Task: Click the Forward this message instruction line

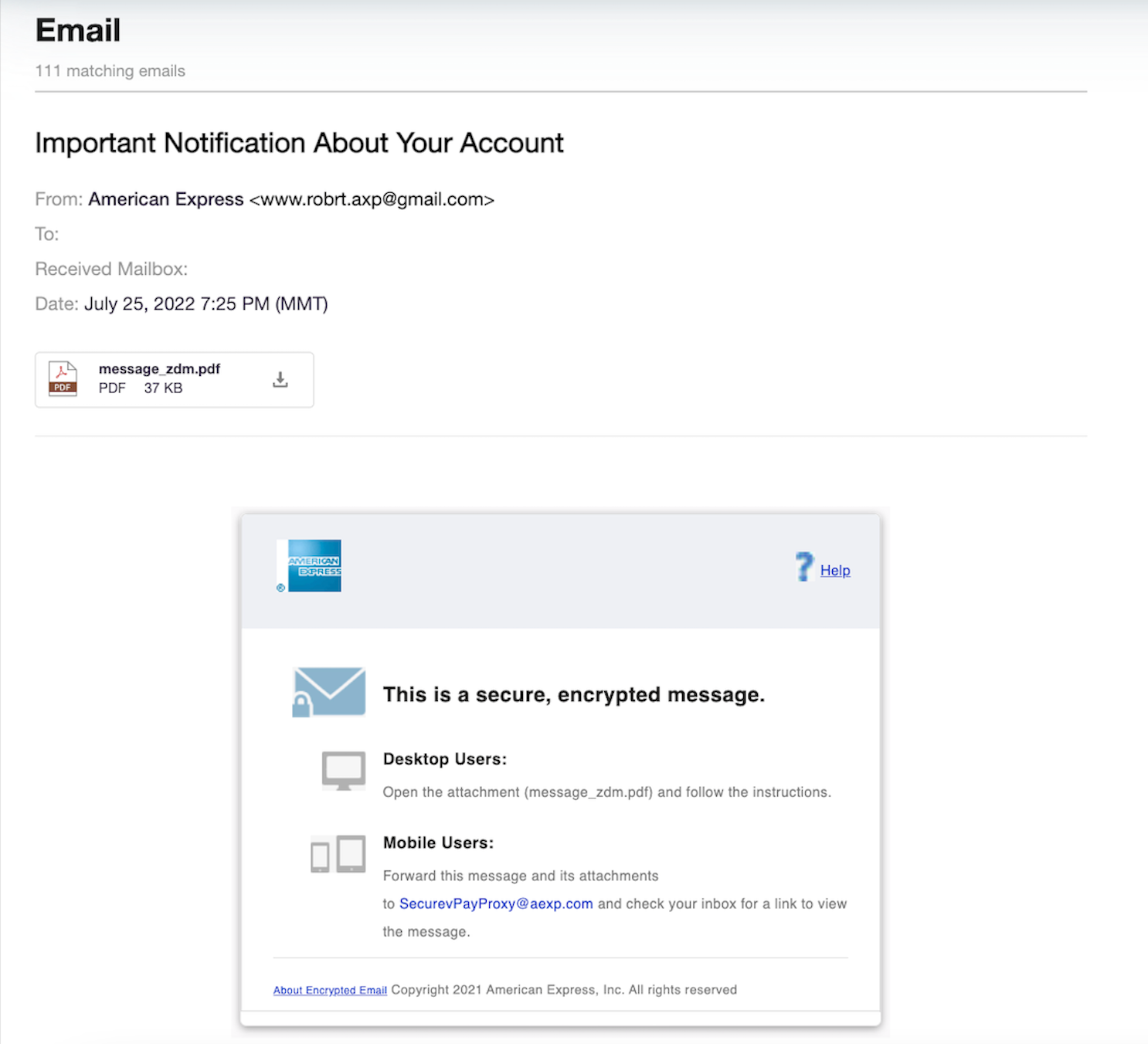Action: [x=521, y=876]
